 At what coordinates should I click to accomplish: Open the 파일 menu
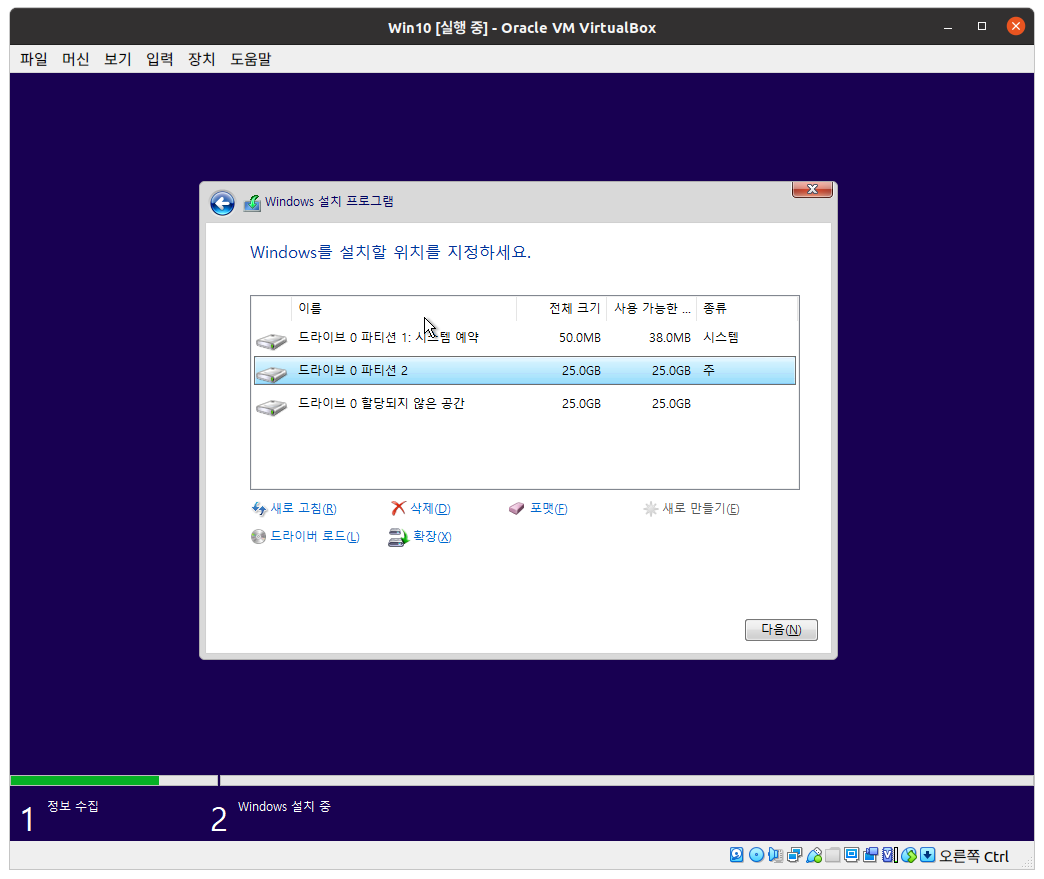(33, 59)
